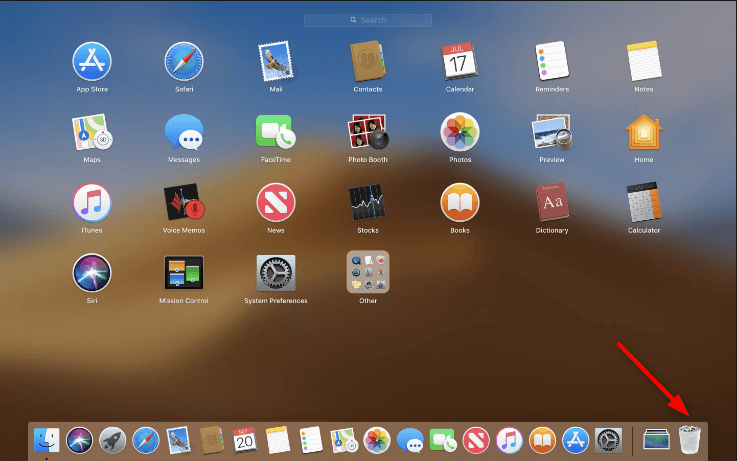The width and height of the screenshot is (737, 461).
Task: Open News icon in the Dock
Action: coord(476,440)
